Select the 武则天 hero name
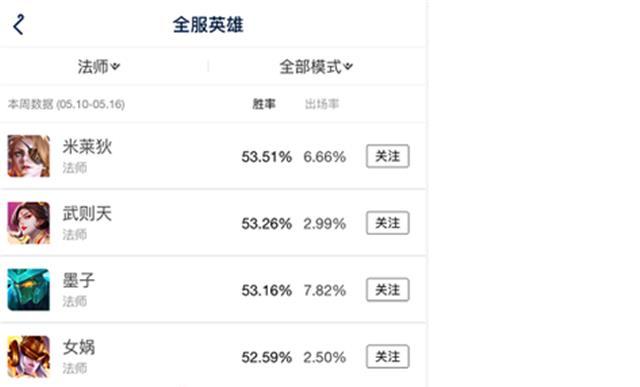This screenshot has height=387, width=640. click(x=87, y=214)
